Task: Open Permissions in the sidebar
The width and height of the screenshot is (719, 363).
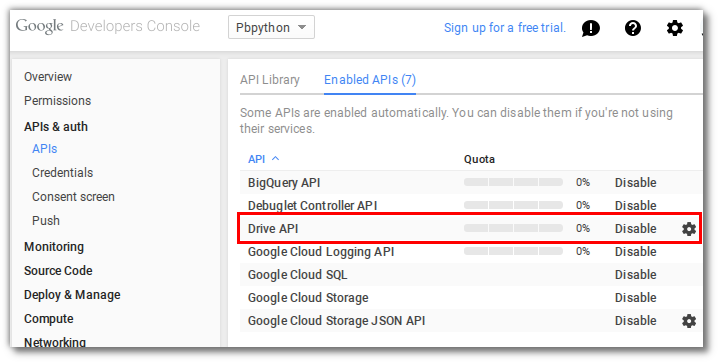Action: [57, 100]
